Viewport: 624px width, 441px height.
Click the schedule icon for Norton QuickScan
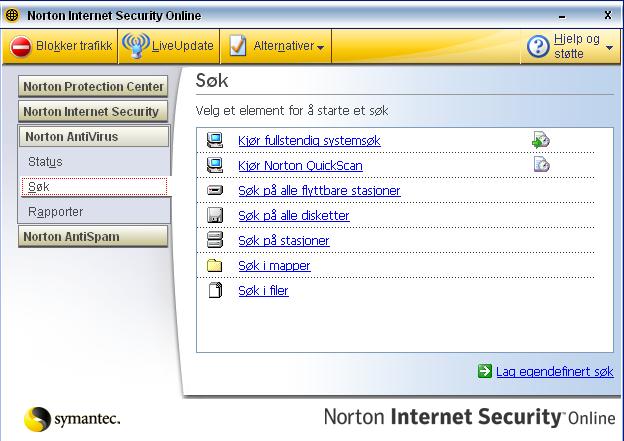(x=542, y=164)
